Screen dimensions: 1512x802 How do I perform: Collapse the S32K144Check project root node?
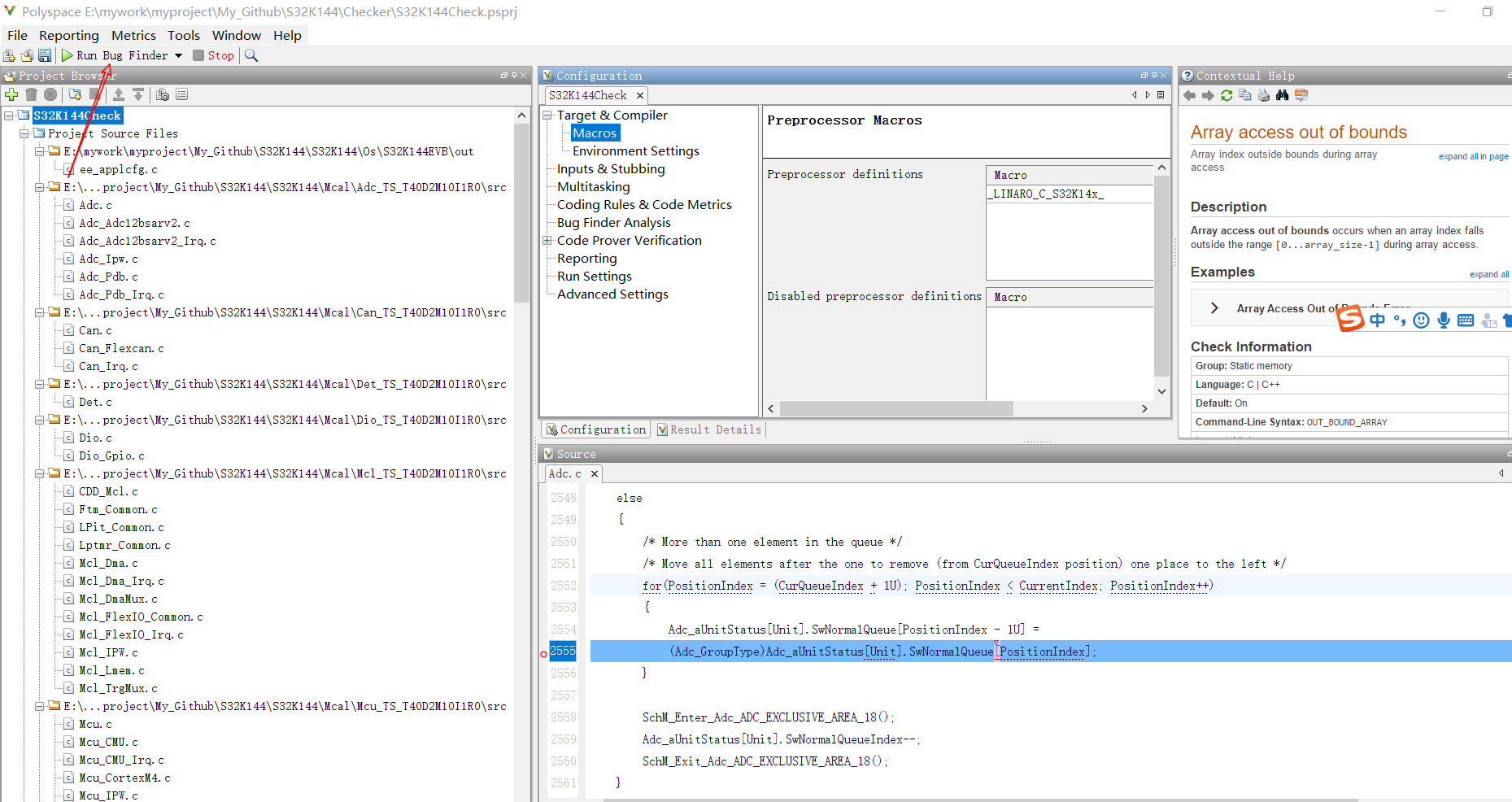[9, 116]
